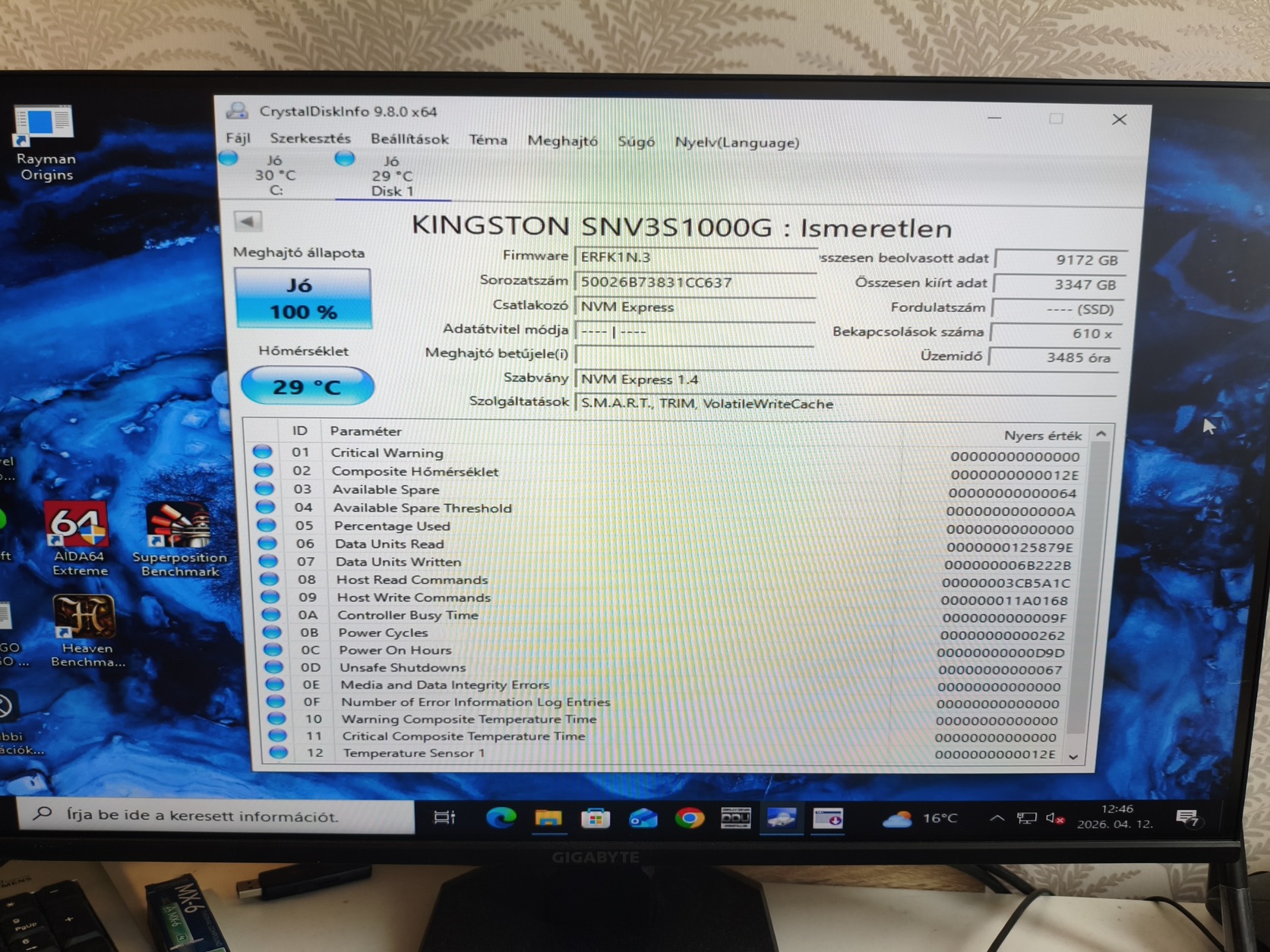
Task: Click the Task View icon on the taskbar
Action: (444, 817)
